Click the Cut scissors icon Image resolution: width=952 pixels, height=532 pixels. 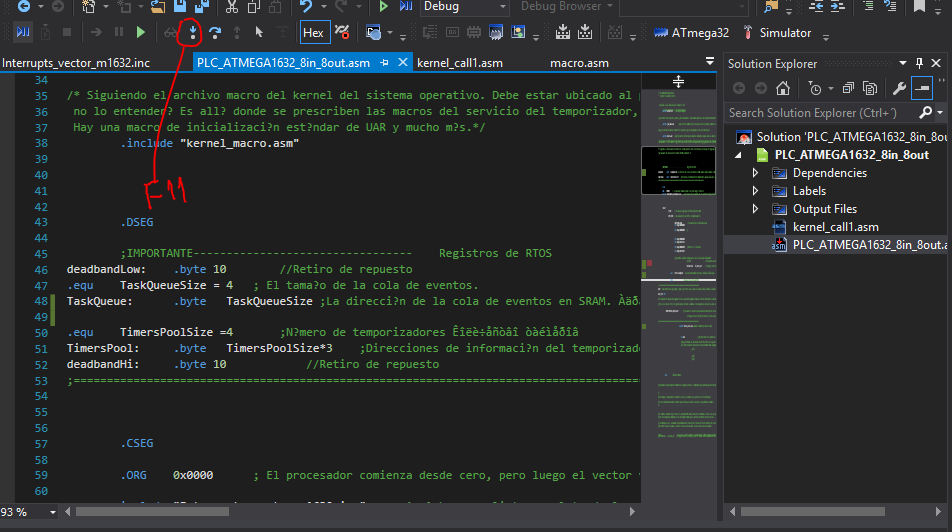pos(231,7)
